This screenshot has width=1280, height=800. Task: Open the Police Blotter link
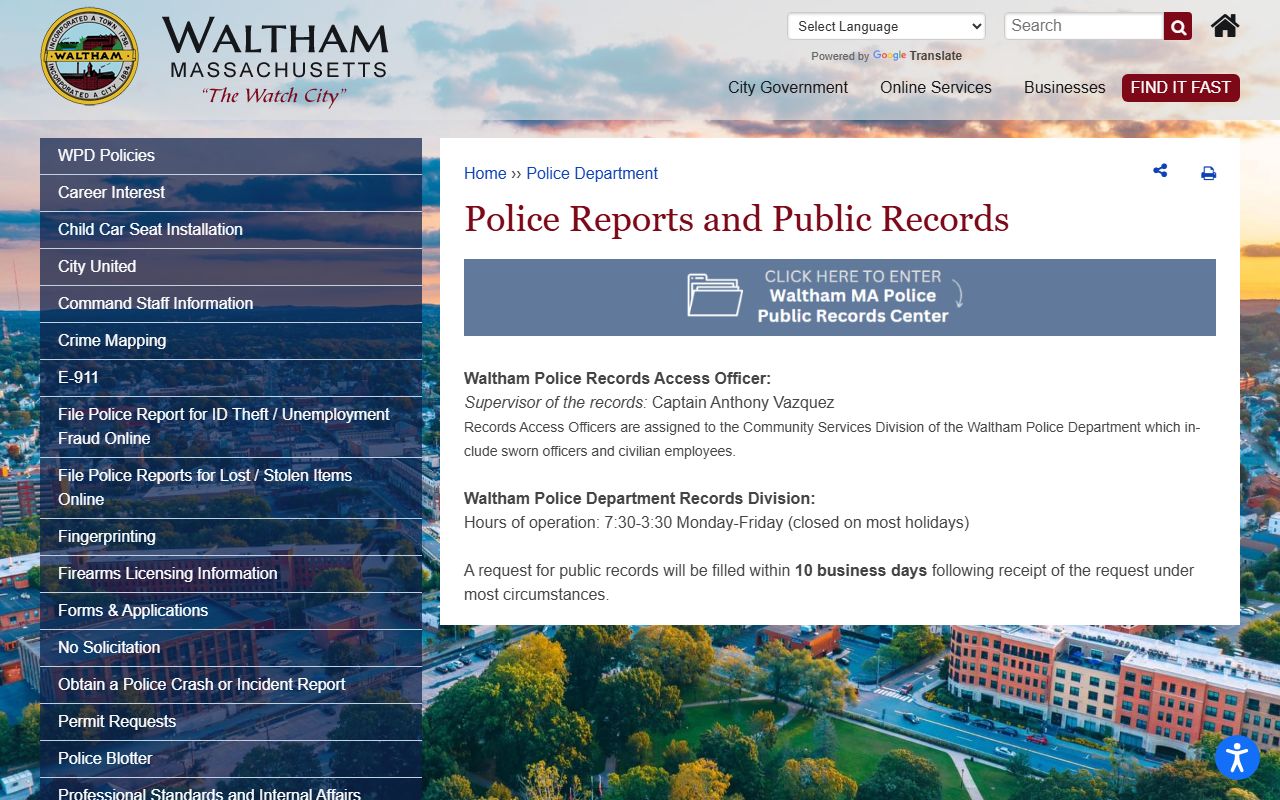click(231, 759)
